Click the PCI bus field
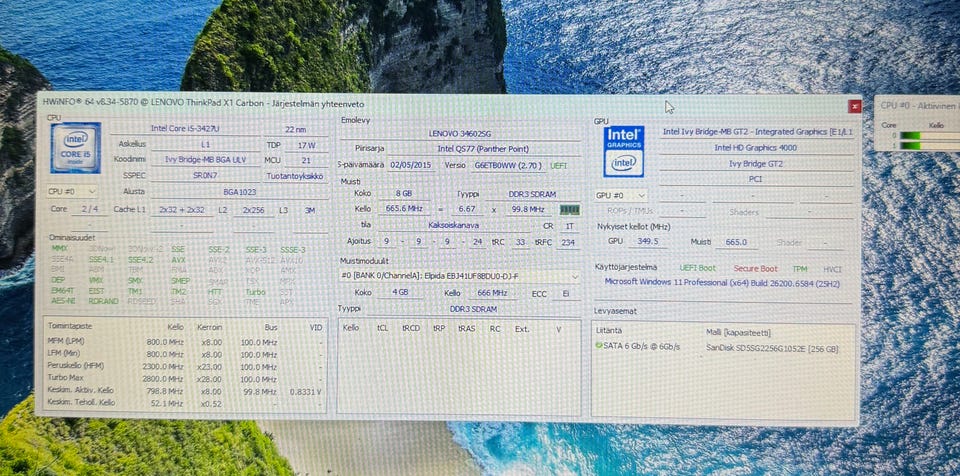The width and height of the screenshot is (960, 476). (x=756, y=179)
